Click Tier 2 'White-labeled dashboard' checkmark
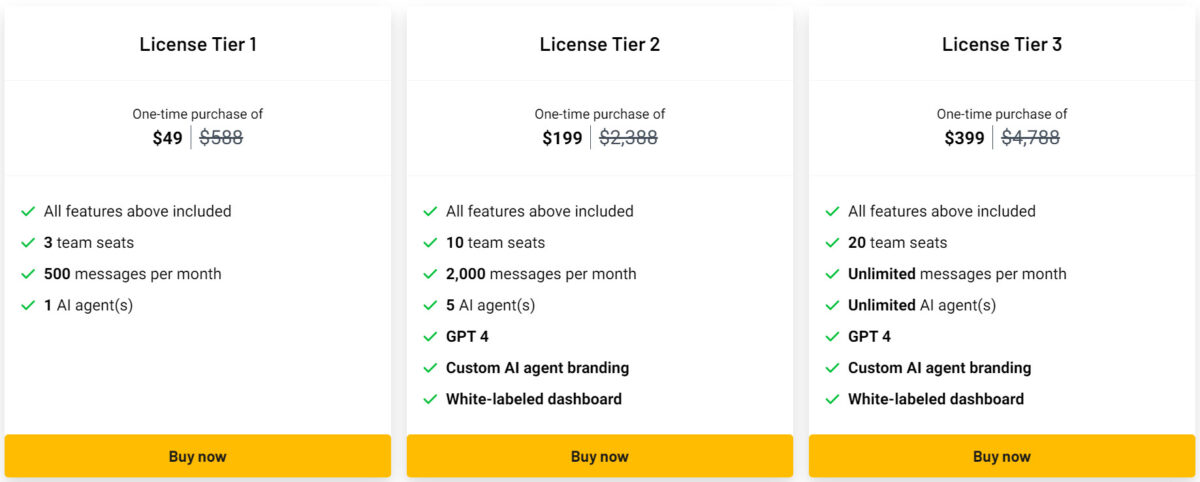The image size is (1200, 482). [x=430, y=399]
